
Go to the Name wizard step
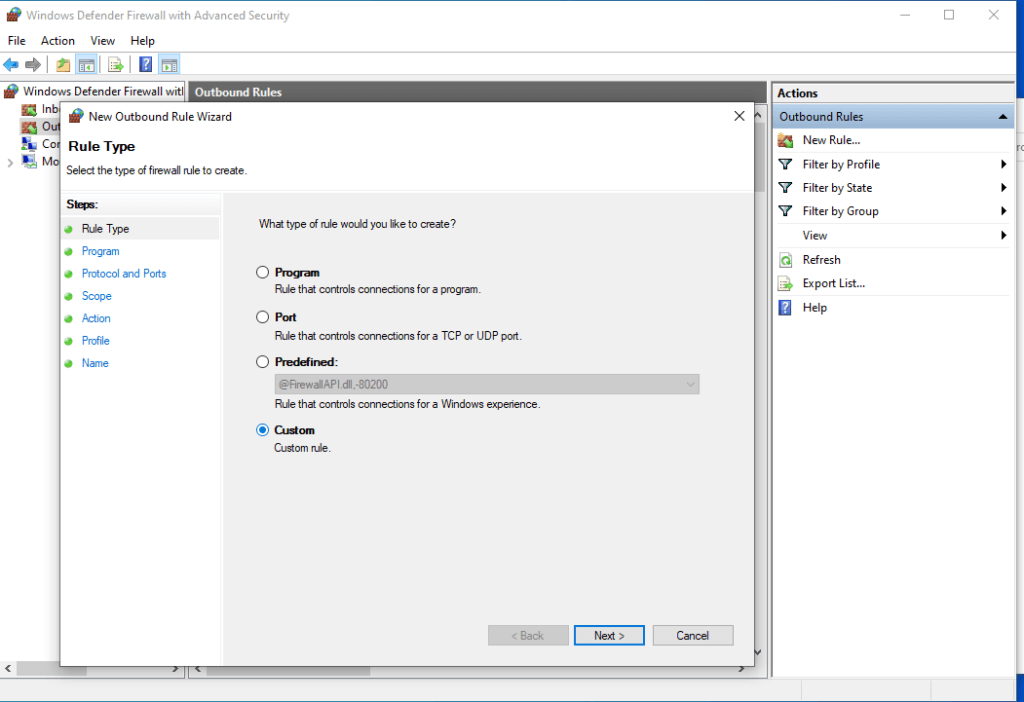pos(95,363)
